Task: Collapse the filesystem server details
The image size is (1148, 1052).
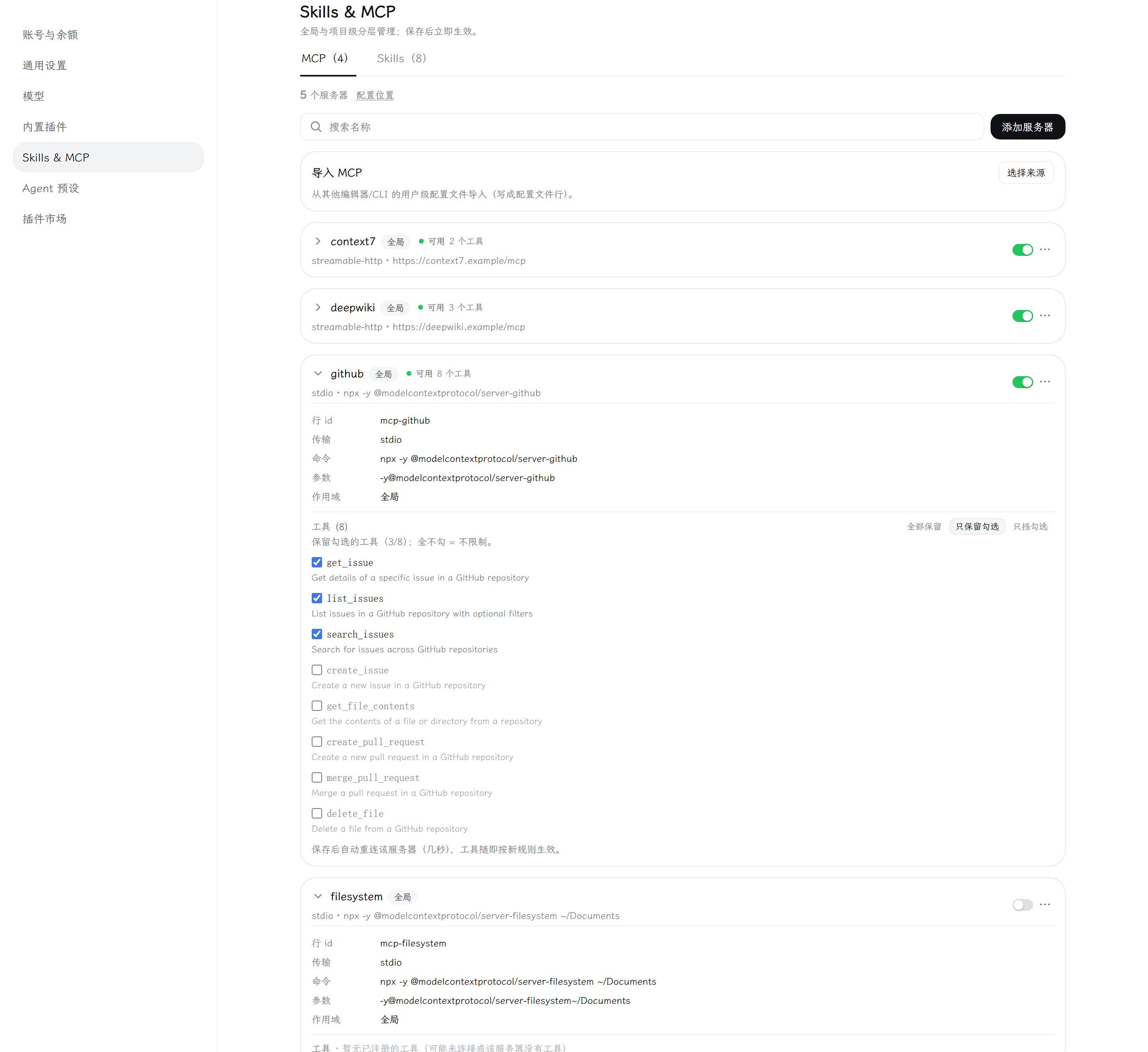Action: click(318, 896)
